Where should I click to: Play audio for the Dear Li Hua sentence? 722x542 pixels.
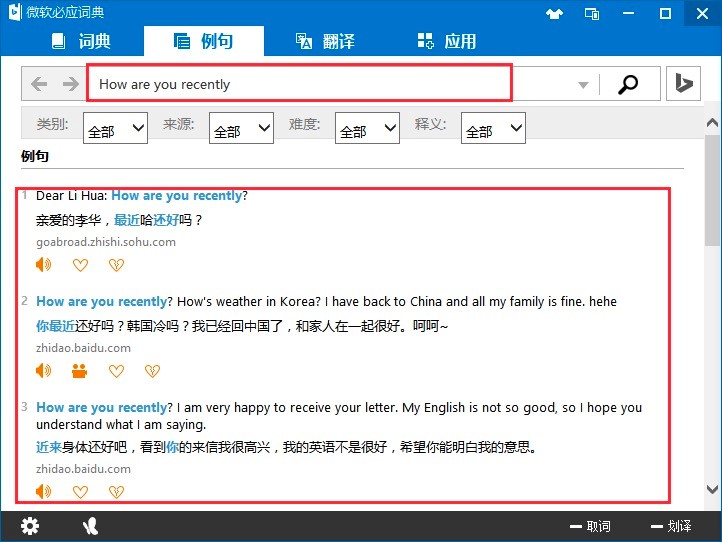coord(44,264)
